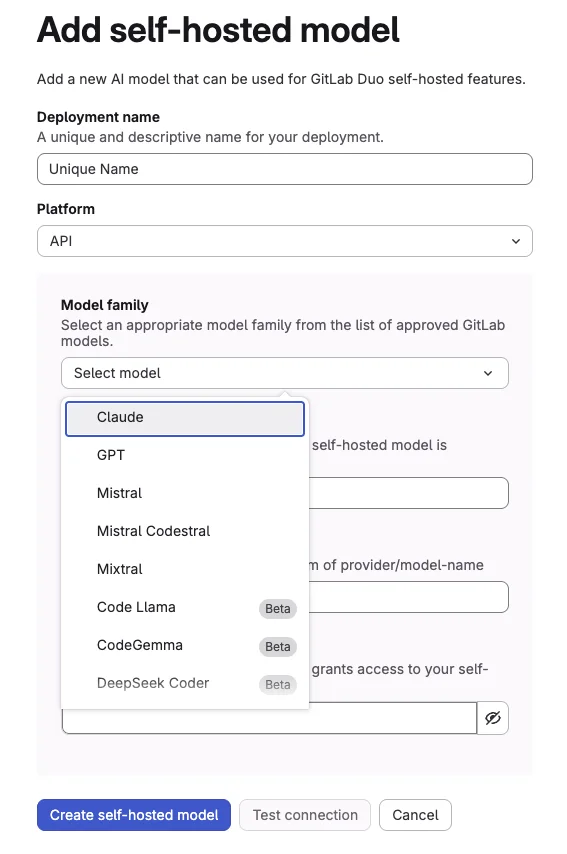
Task: Select Mistral Codestral in the list
Action: 185,531
